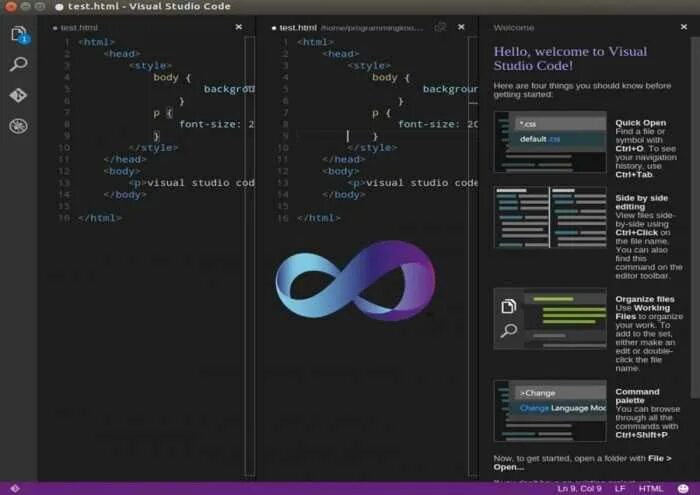Viewport: 700px width, 495px height.
Task: Click </style> on line 10 in middle editor
Action: tap(372, 148)
